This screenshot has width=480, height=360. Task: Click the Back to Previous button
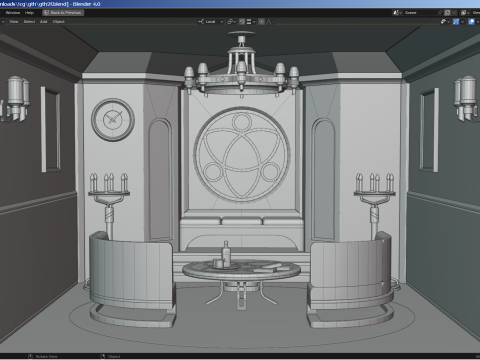pos(63,13)
